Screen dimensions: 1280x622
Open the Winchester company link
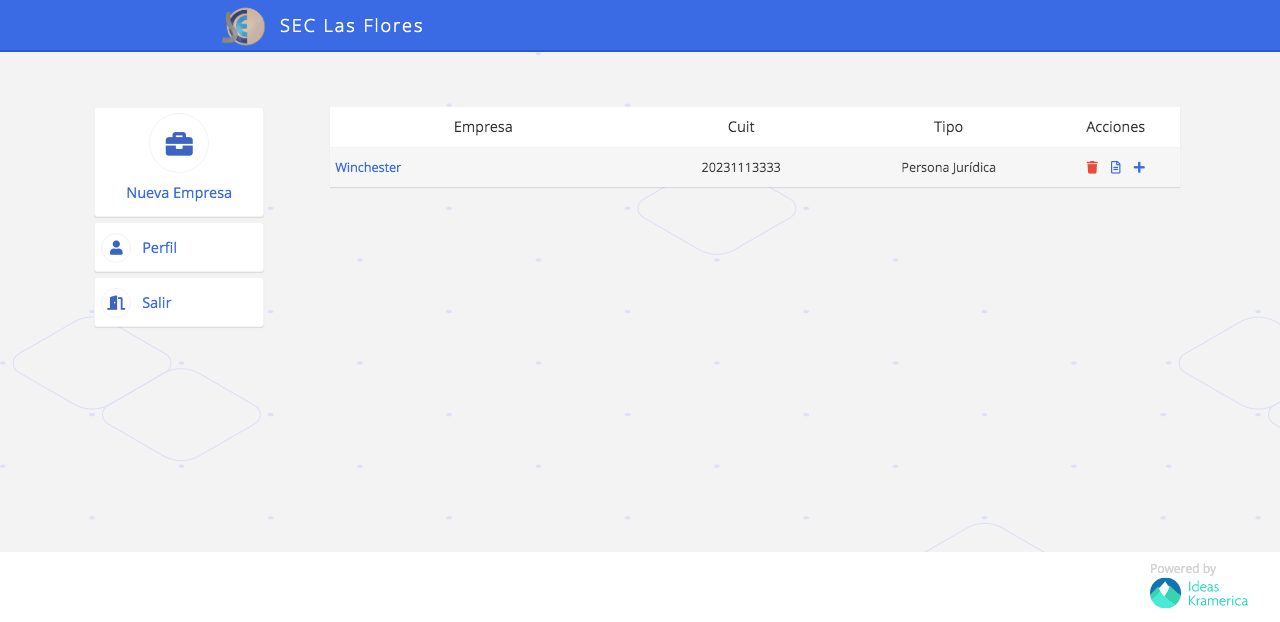(368, 167)
